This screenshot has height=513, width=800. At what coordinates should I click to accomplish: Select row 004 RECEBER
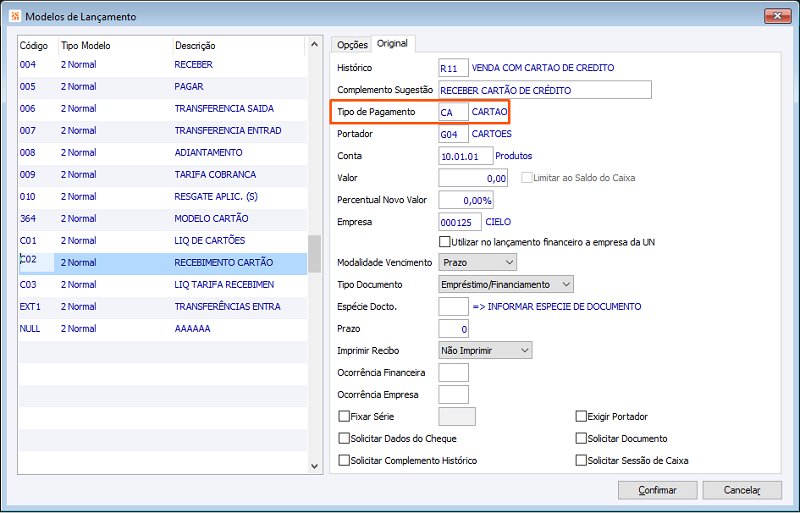coord(163,65)
